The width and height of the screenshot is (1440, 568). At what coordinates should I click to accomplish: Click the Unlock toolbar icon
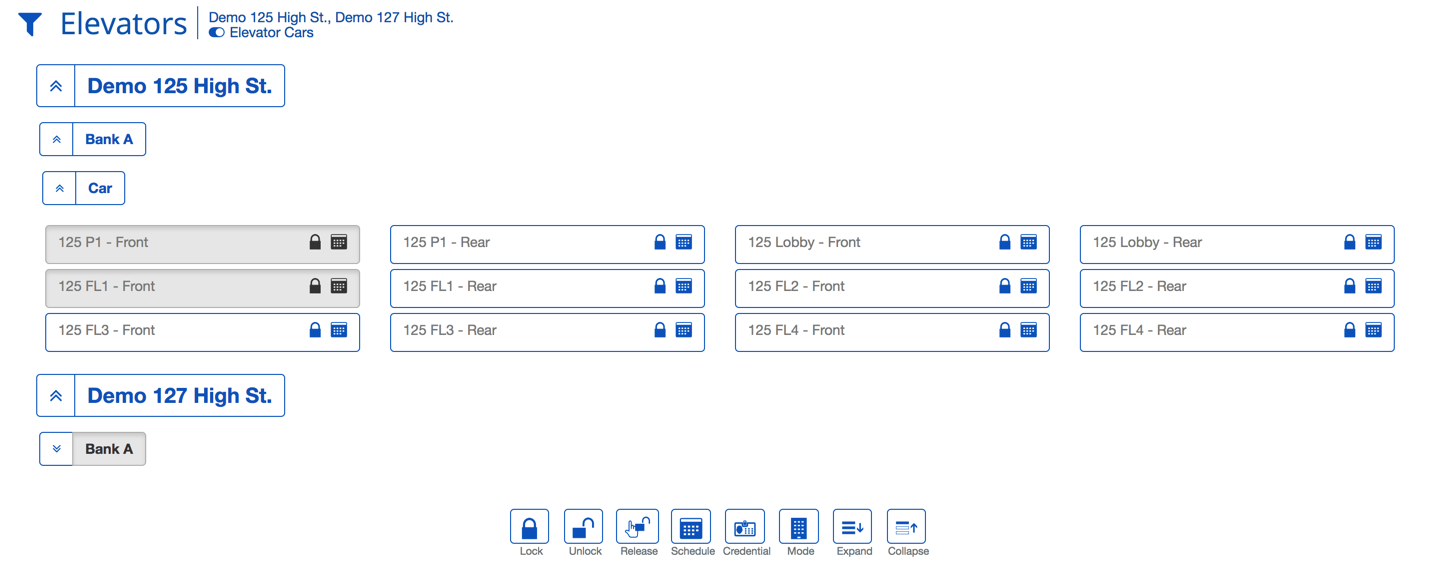click(584, 527)
